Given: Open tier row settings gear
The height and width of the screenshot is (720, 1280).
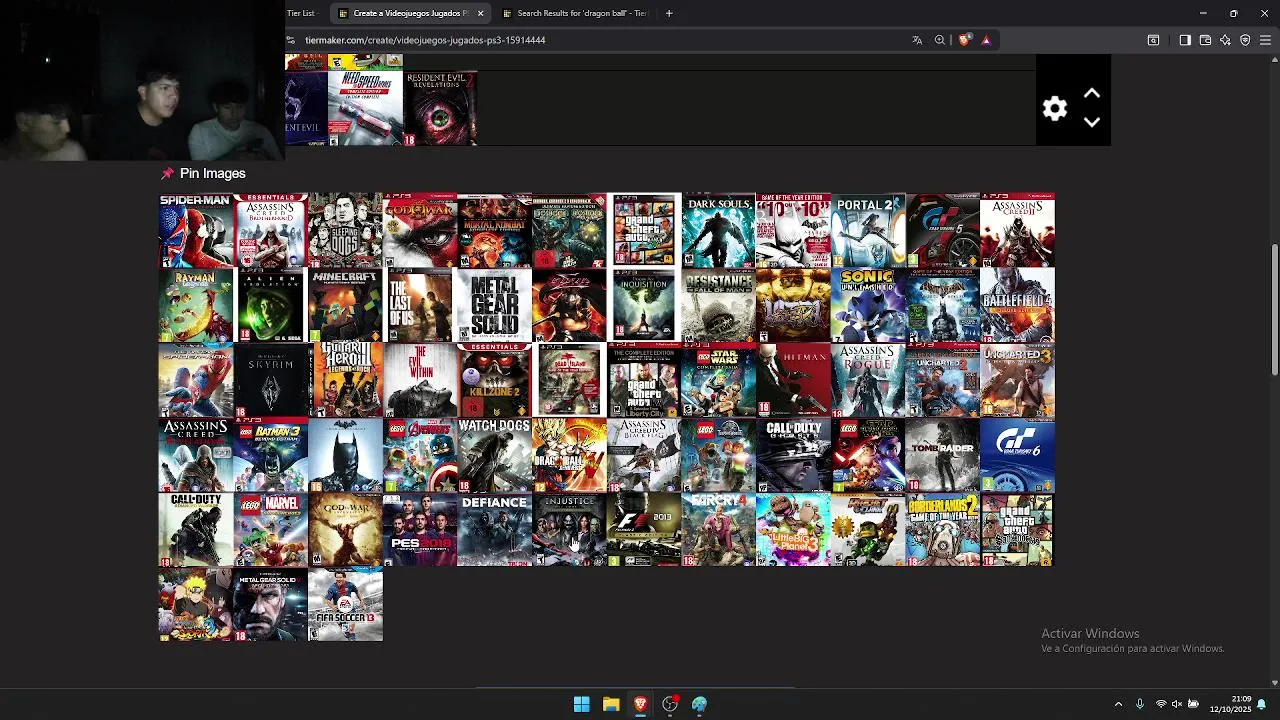Looking at the screenshot, I should [1055, 108].
